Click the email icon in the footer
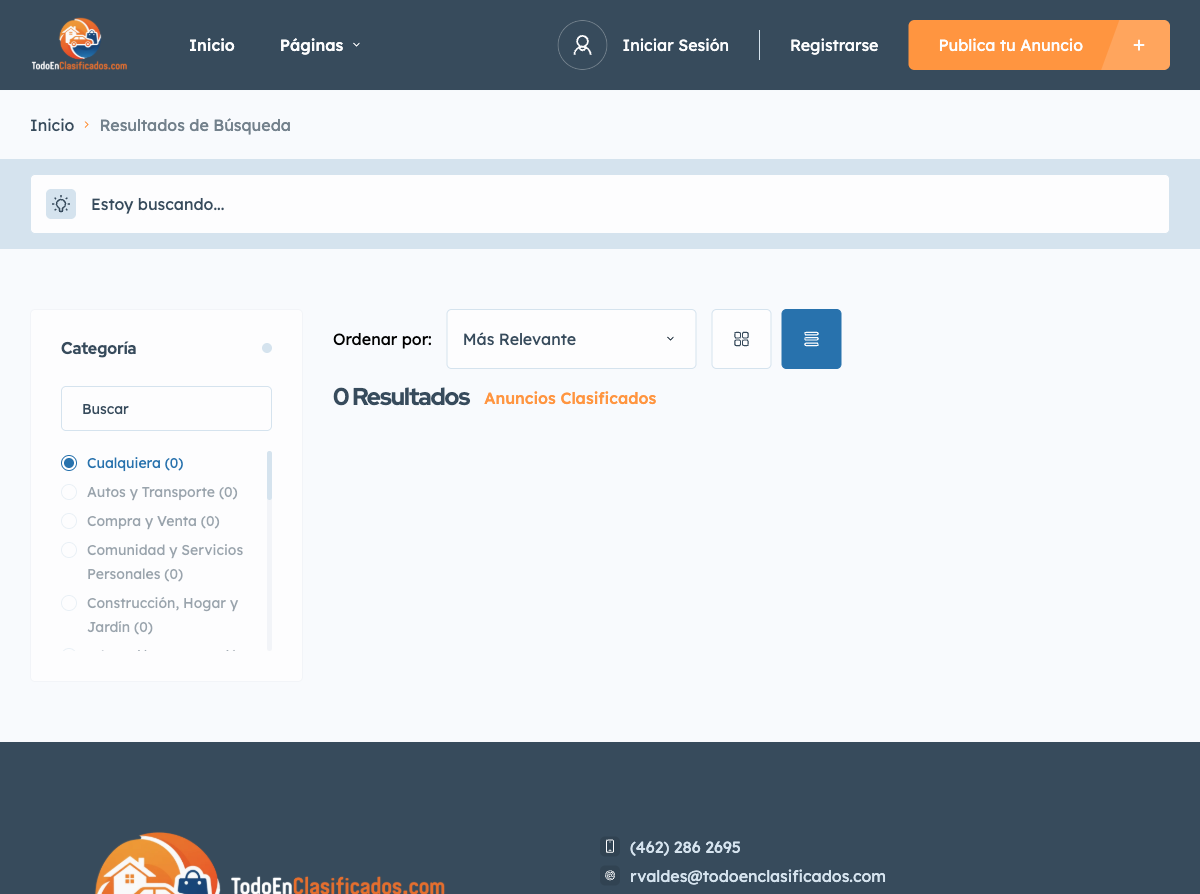The height and width of the screenshot is (894, 1200). point(611,874)
